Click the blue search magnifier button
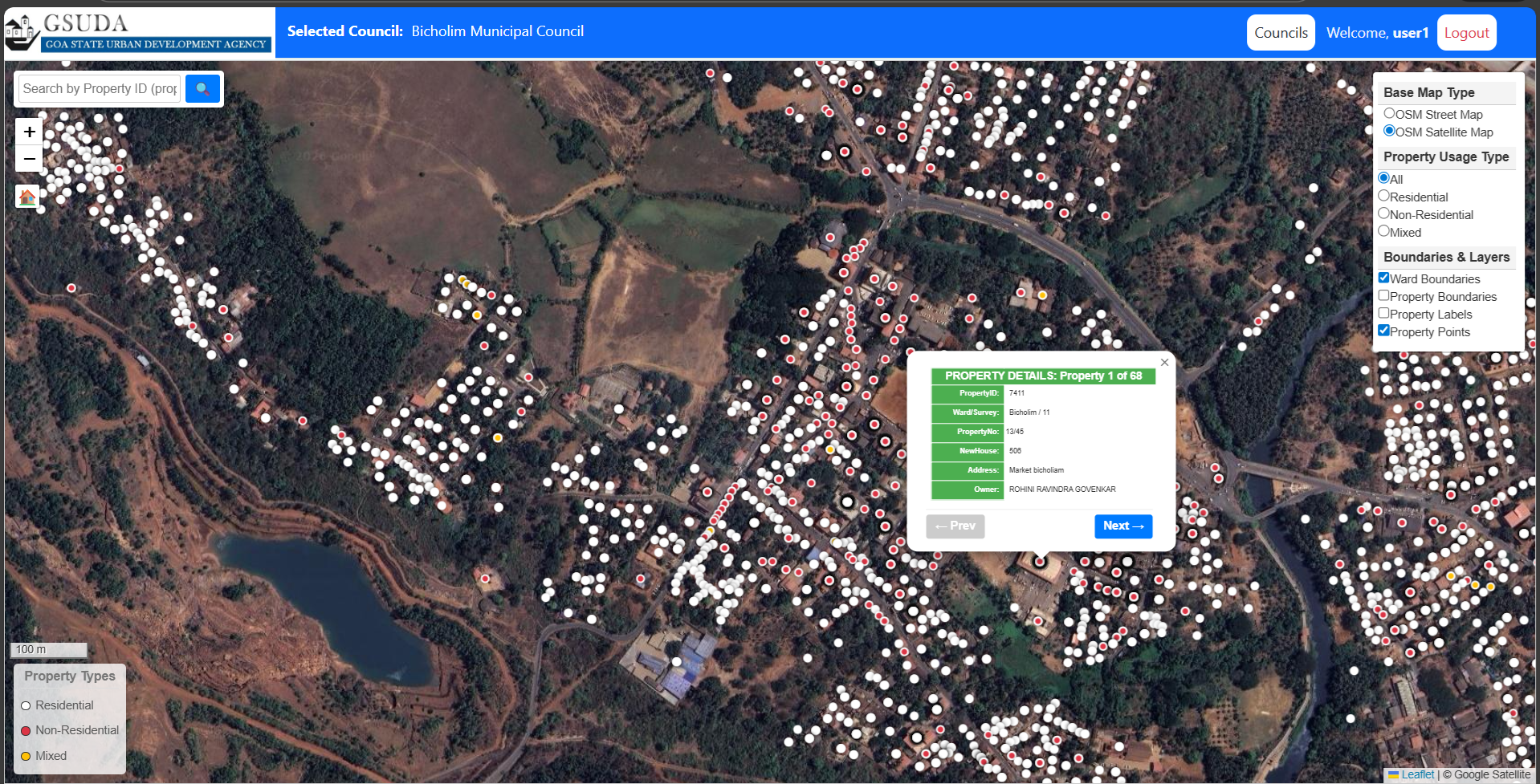This screenshot has height=784, width=1540. [x=202, y=88]
